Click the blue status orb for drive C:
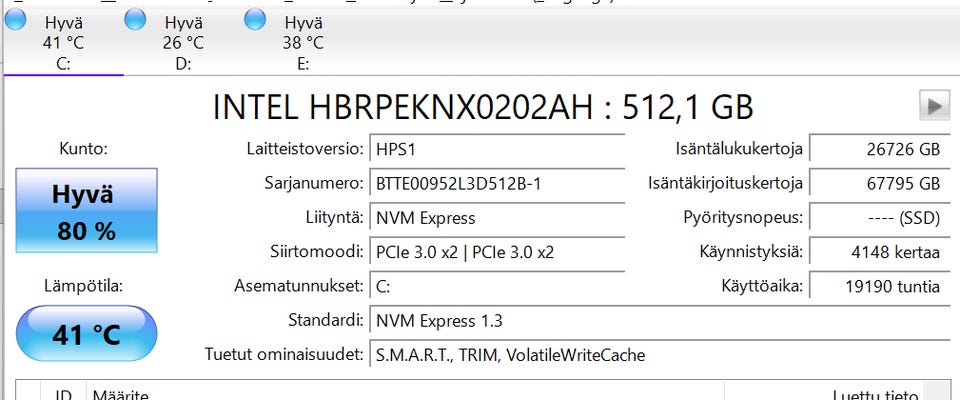The image size is (960, 400). coord(15,20)
